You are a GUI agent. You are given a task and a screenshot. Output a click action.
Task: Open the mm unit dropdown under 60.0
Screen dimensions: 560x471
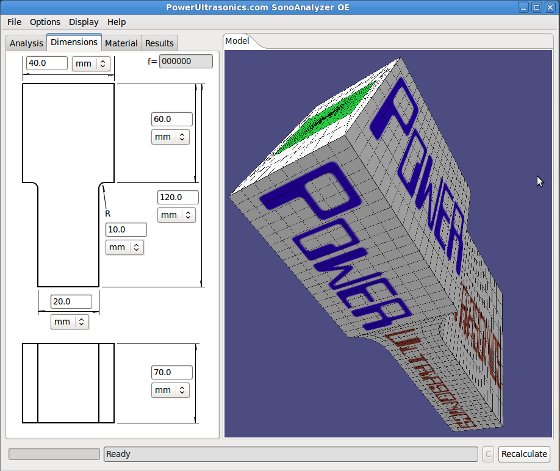(170, 137)
